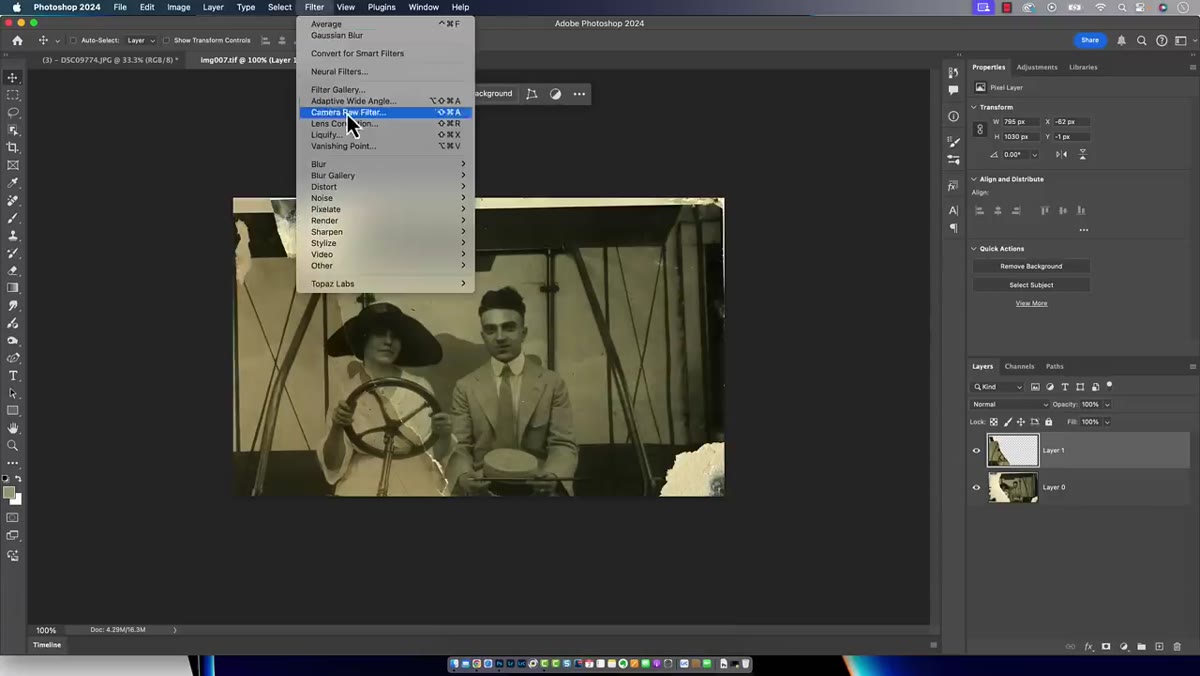Open the layer styles fx button
The image size is (1200, 676).
point(1089,646)
